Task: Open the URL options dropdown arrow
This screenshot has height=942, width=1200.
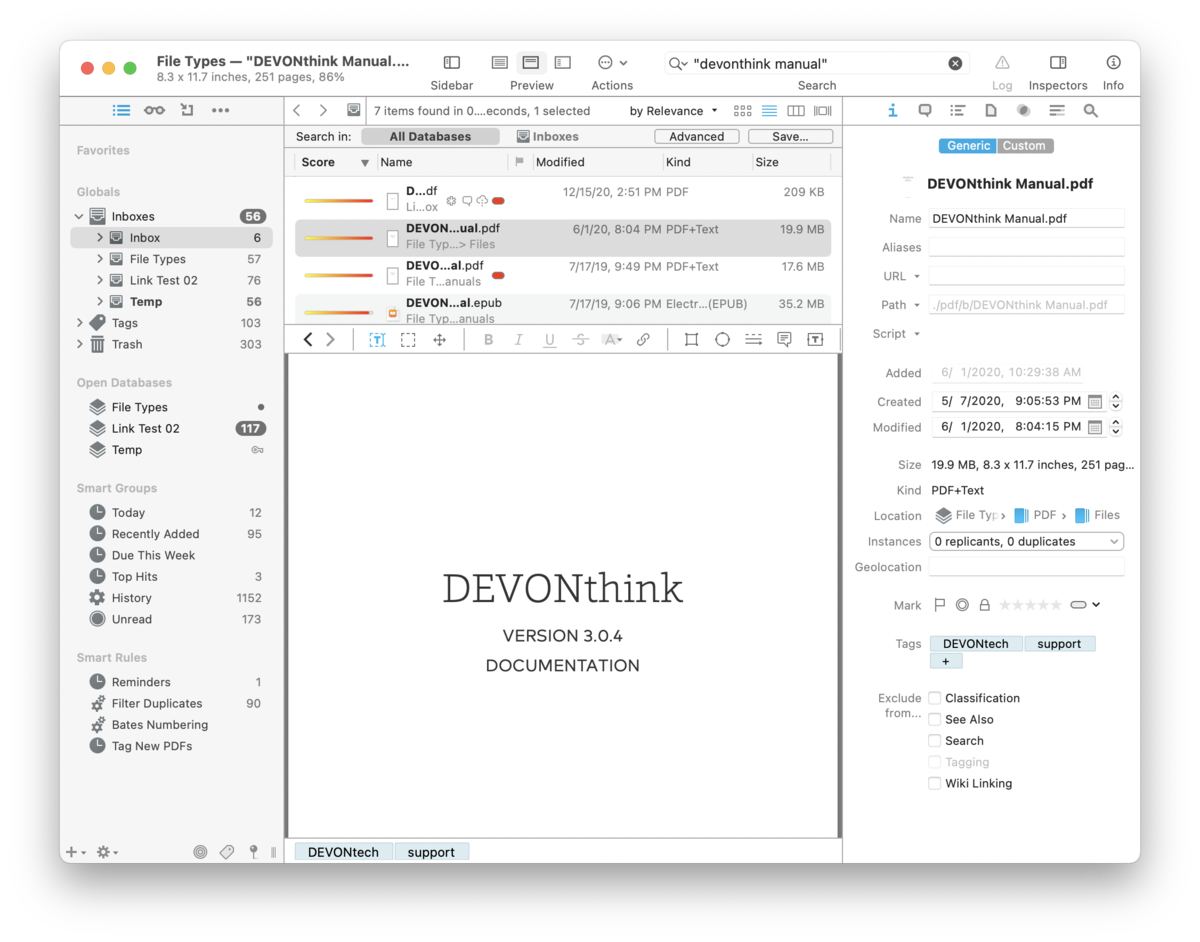Action: point(917,276)
